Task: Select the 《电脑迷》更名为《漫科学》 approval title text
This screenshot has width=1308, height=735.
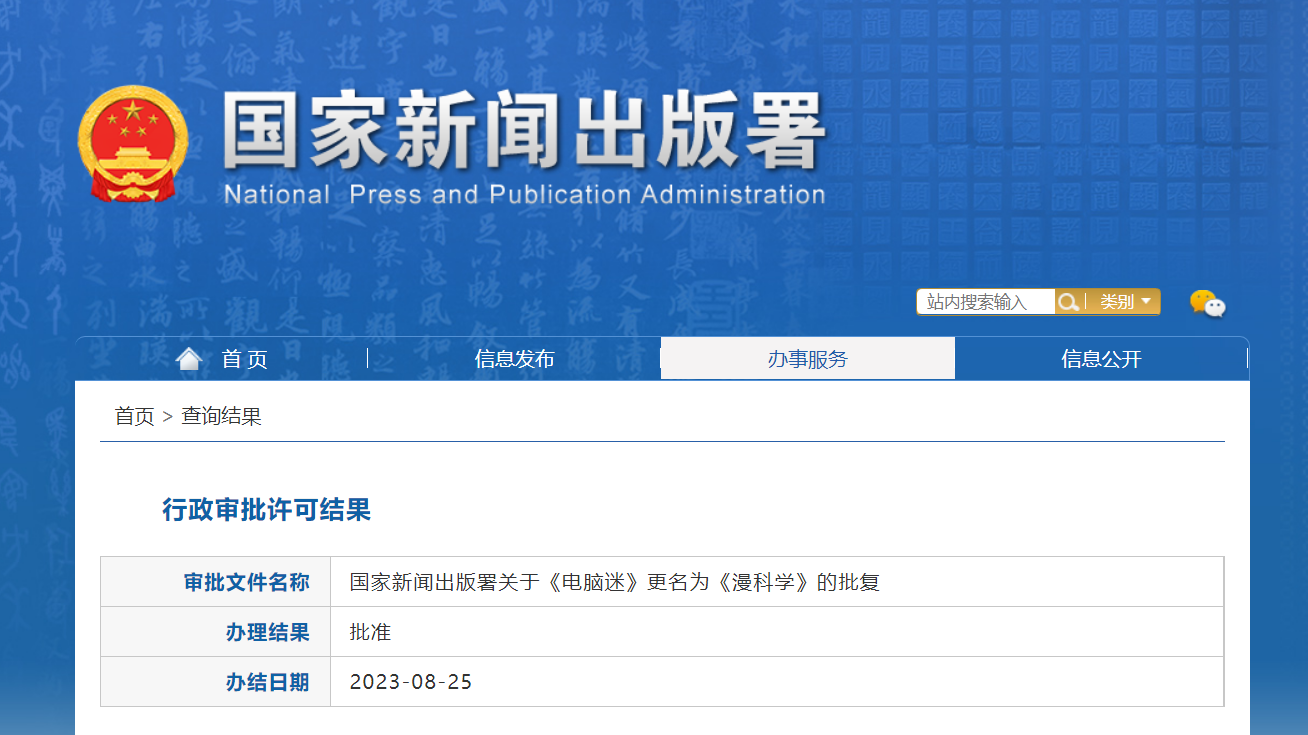Action: [678, 582]
